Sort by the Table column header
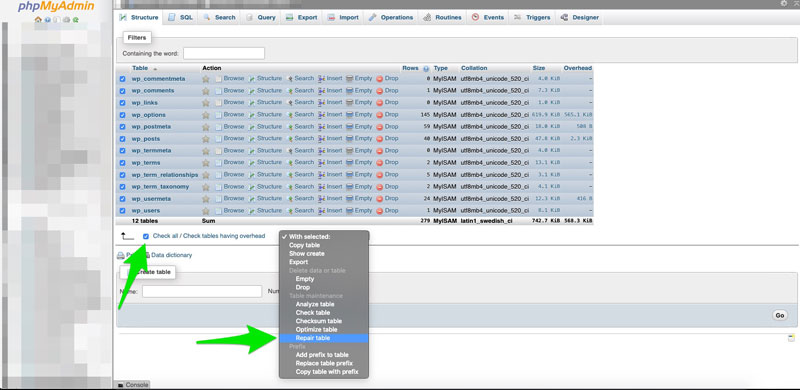800x390 pixels. (140, 68)
